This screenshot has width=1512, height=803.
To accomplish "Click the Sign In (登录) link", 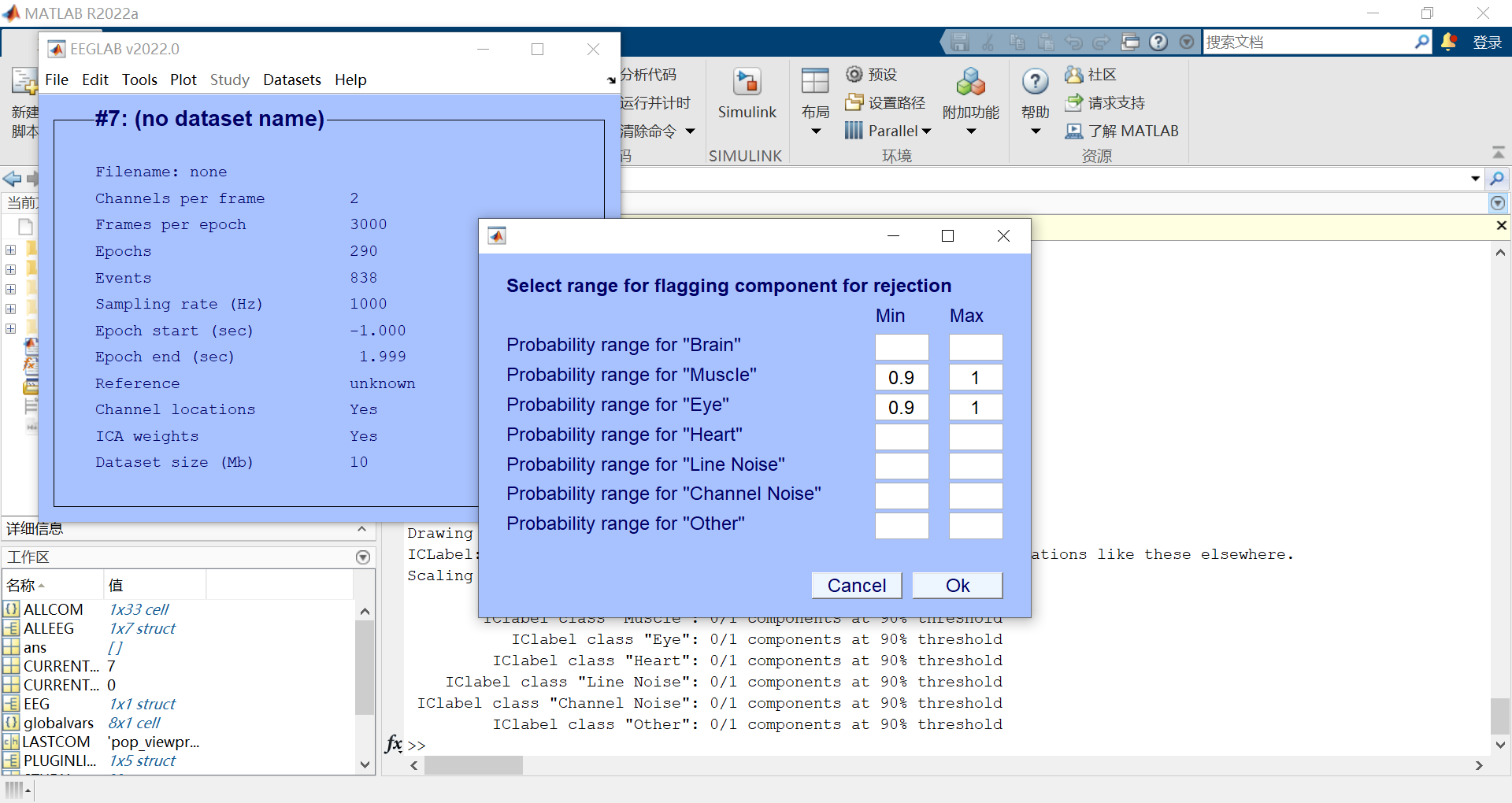I will [1487, 42].
